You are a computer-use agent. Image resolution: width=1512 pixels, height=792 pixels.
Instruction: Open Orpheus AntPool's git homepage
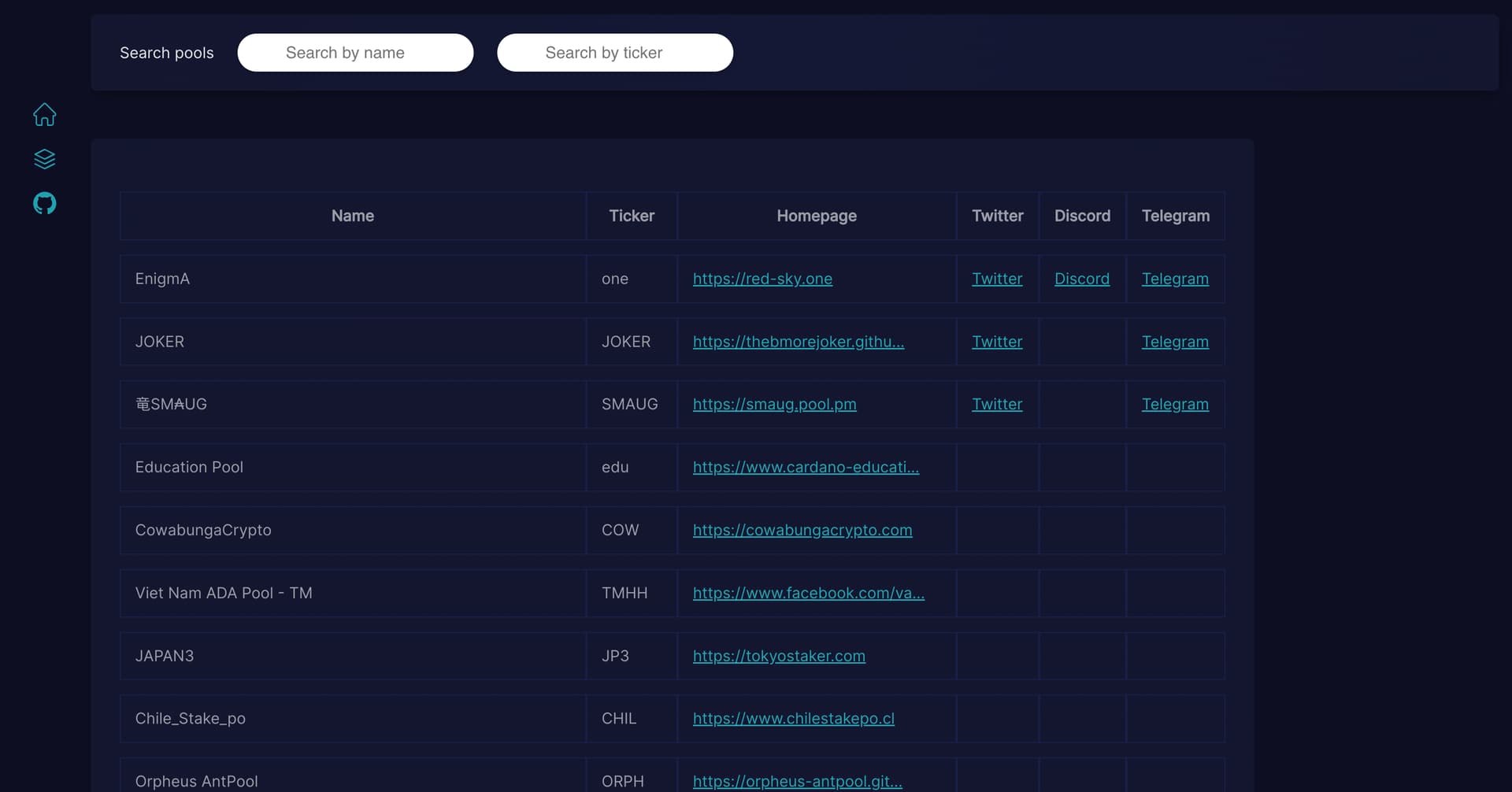pyautogui.click(x=797, y=781)
